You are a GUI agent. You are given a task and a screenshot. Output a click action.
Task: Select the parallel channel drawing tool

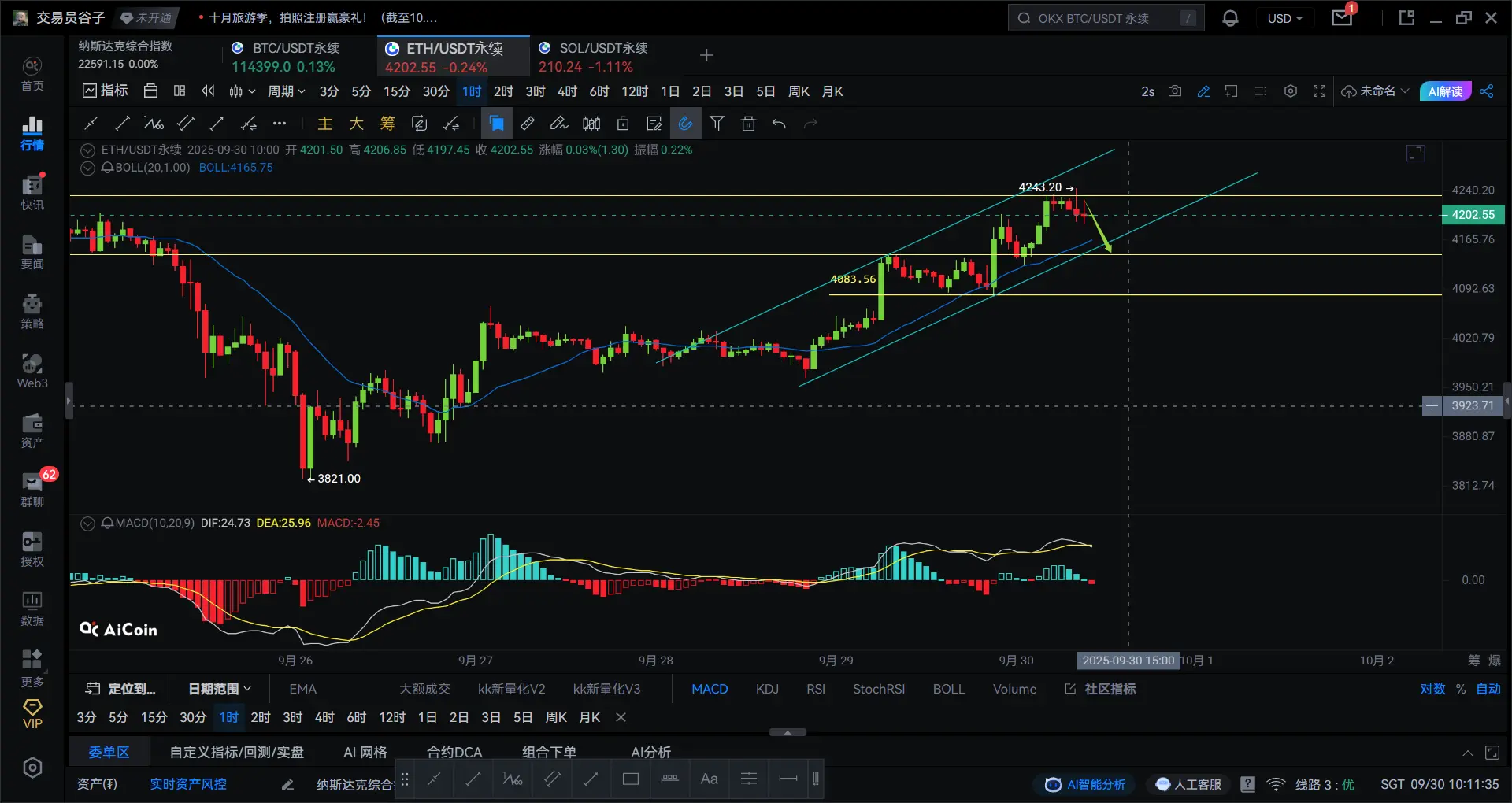[186, 124]
